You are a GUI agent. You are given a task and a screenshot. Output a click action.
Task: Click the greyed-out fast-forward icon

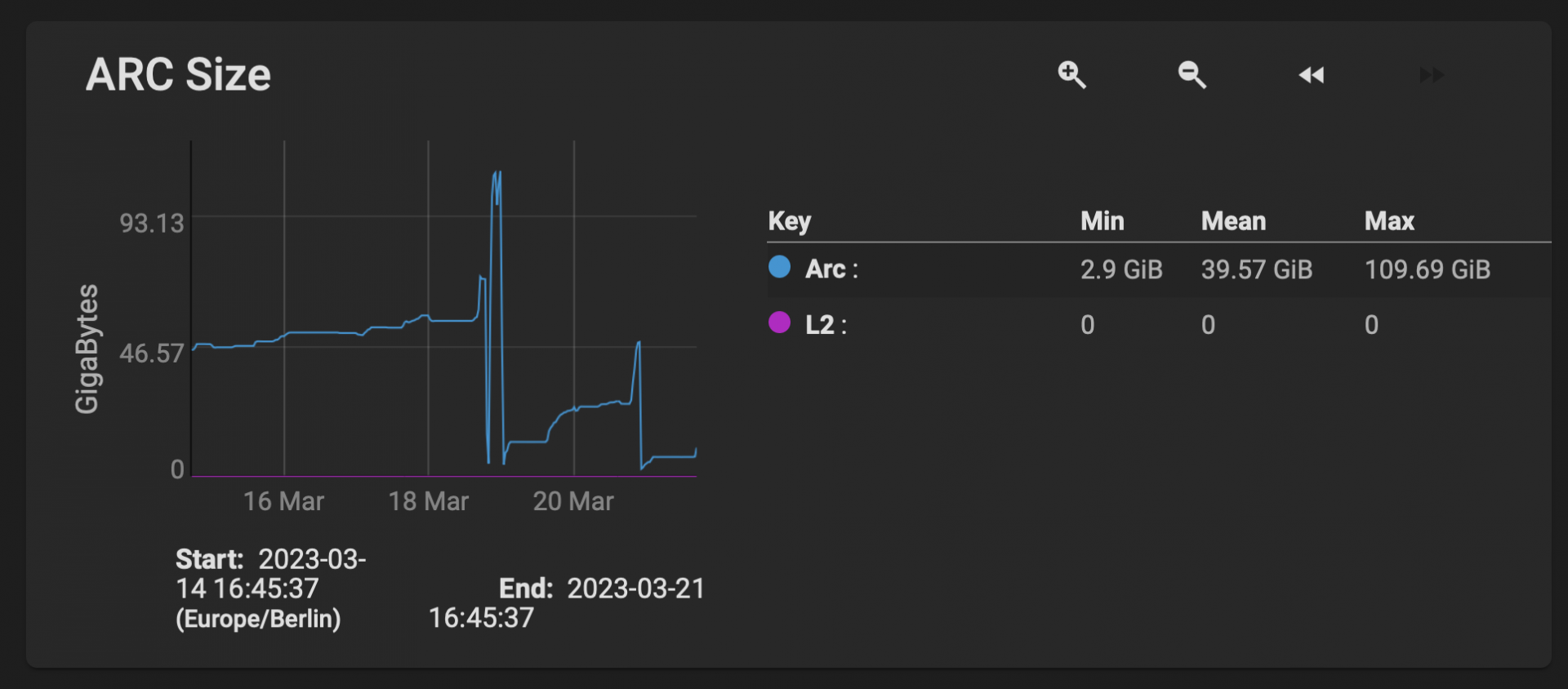point(1432,75)
